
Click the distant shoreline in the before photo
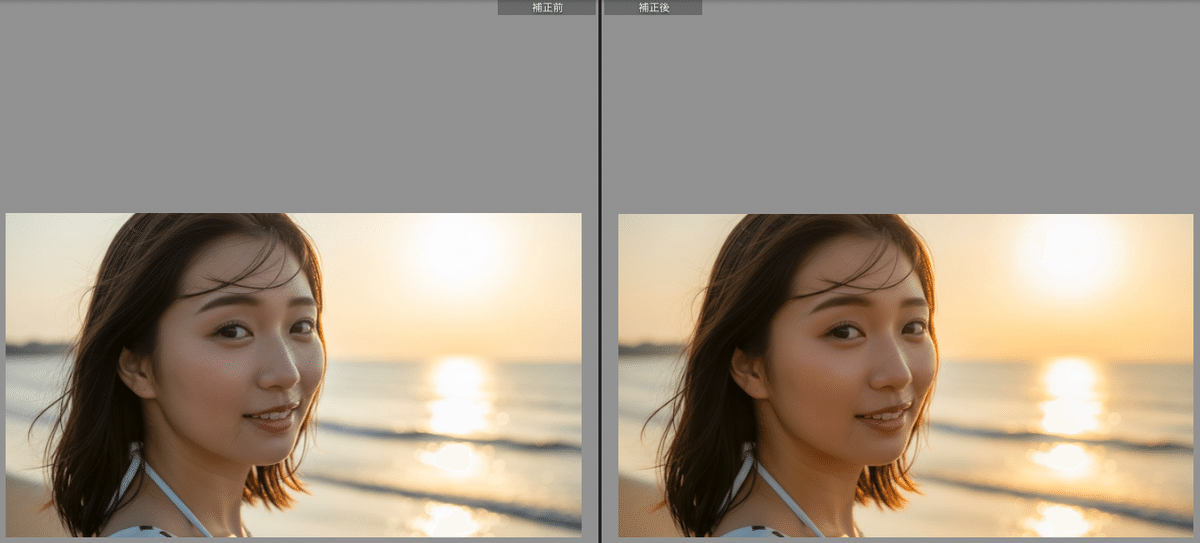(35, 349)
